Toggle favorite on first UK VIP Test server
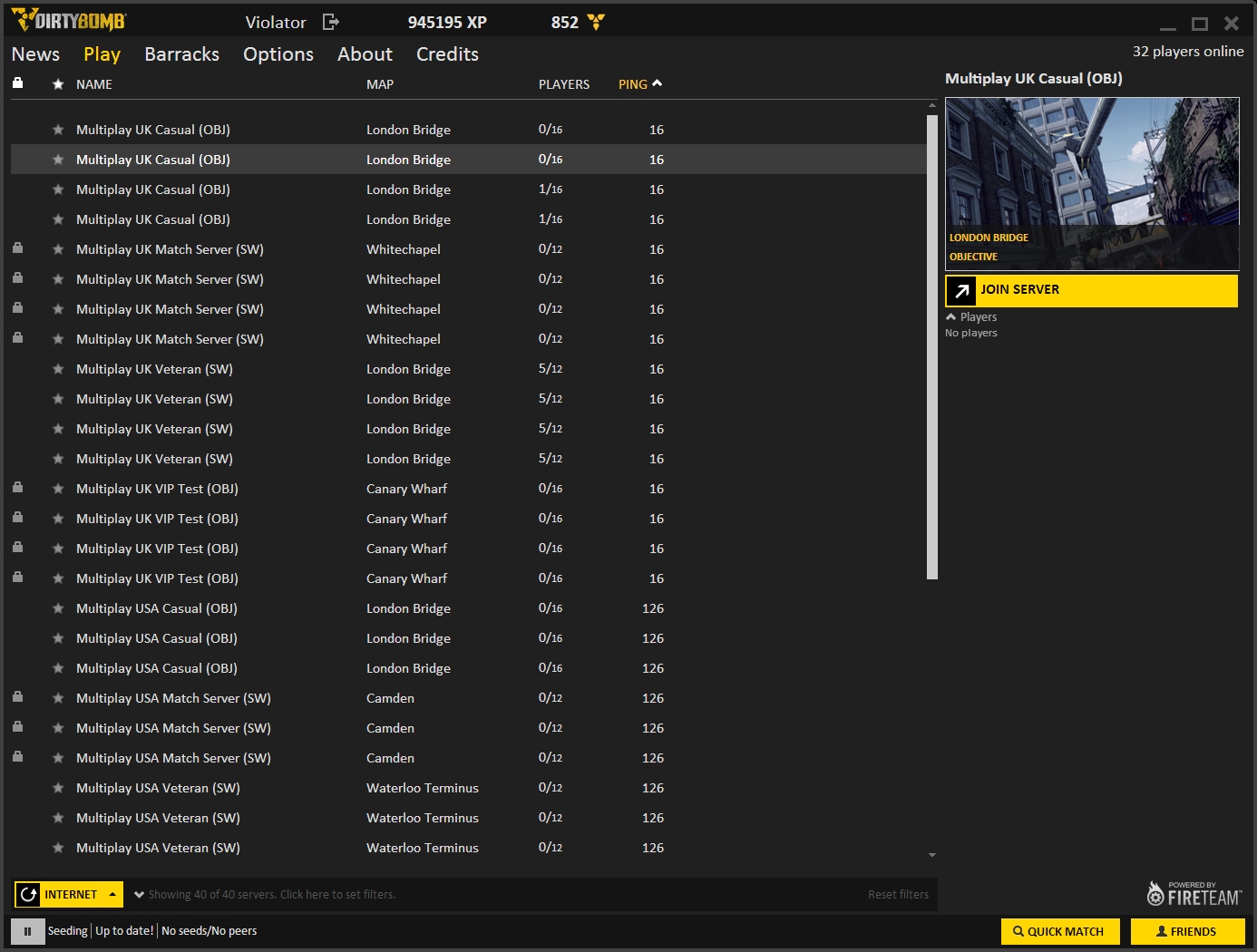Viewport: 1257px width, 952px height. click(58, 489)
